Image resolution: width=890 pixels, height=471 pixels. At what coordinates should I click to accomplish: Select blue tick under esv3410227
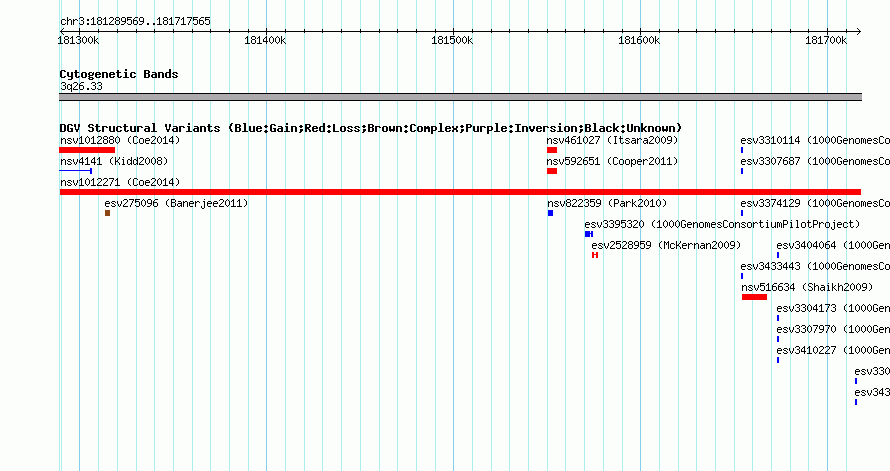(x=778, y=360)
